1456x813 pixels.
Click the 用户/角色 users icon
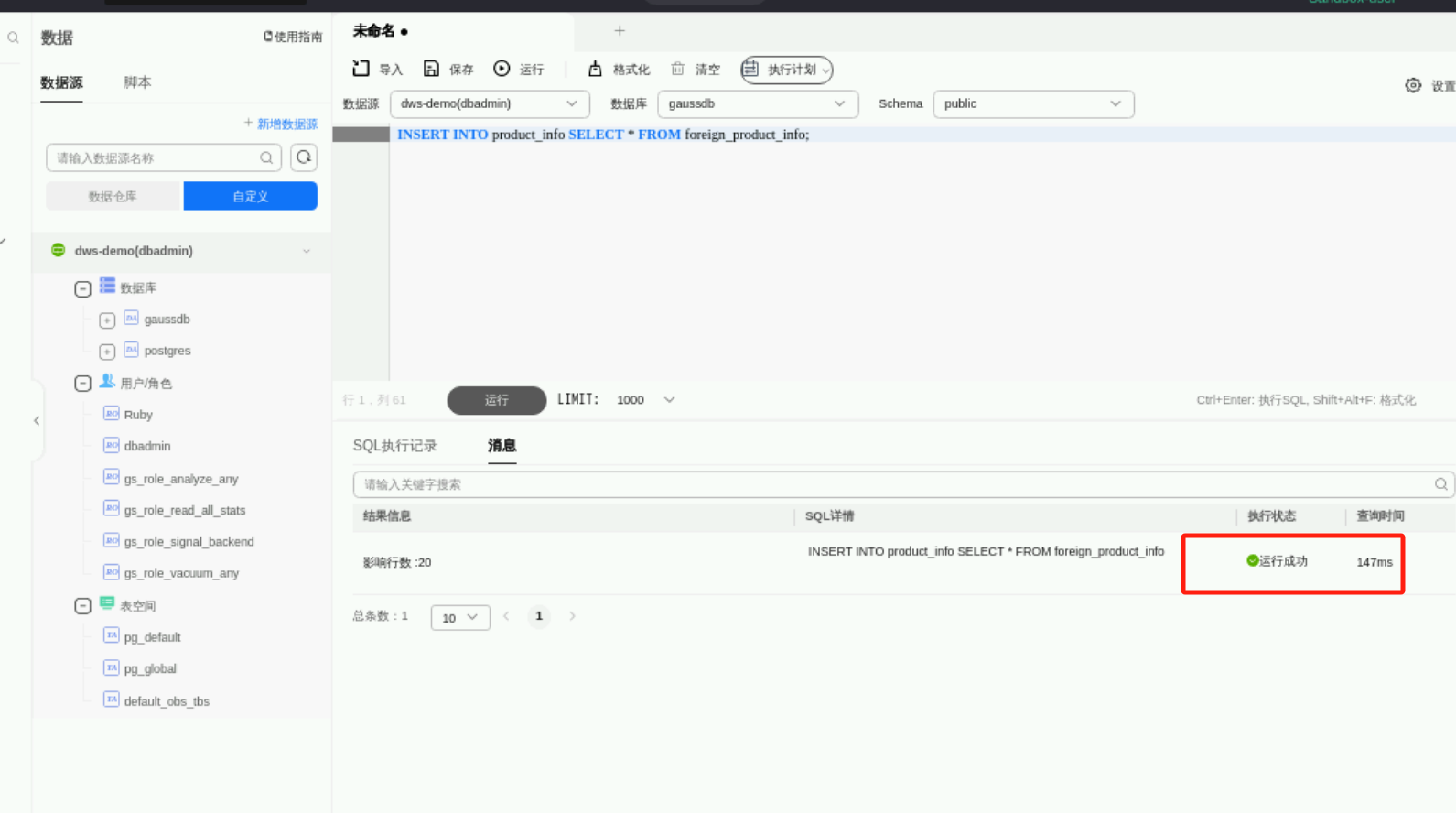107,382
